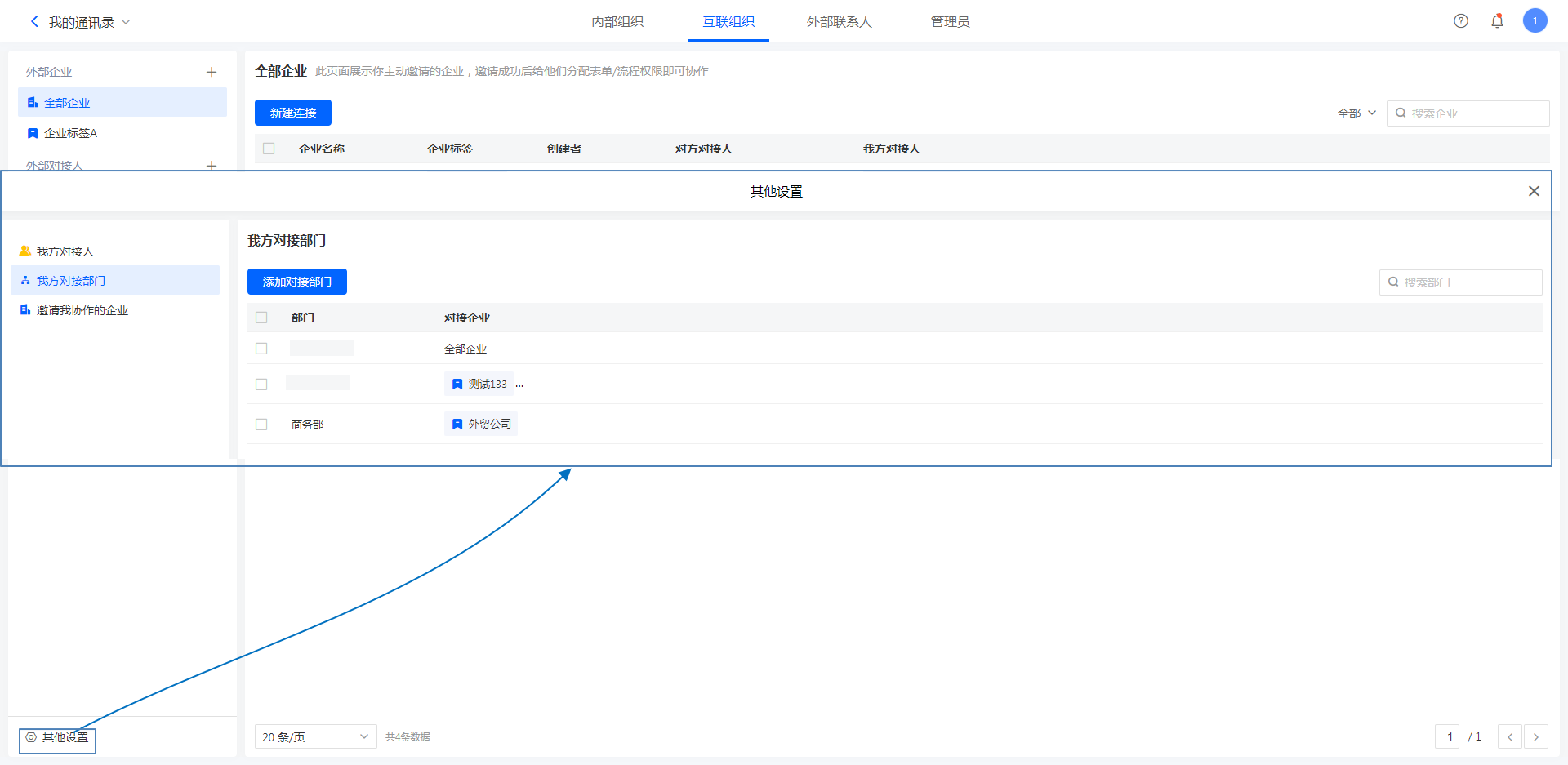The image size is (1568, 765).
Task: Click the 新建连接 button
Action: pyautogui.click(x=293, y=113)
